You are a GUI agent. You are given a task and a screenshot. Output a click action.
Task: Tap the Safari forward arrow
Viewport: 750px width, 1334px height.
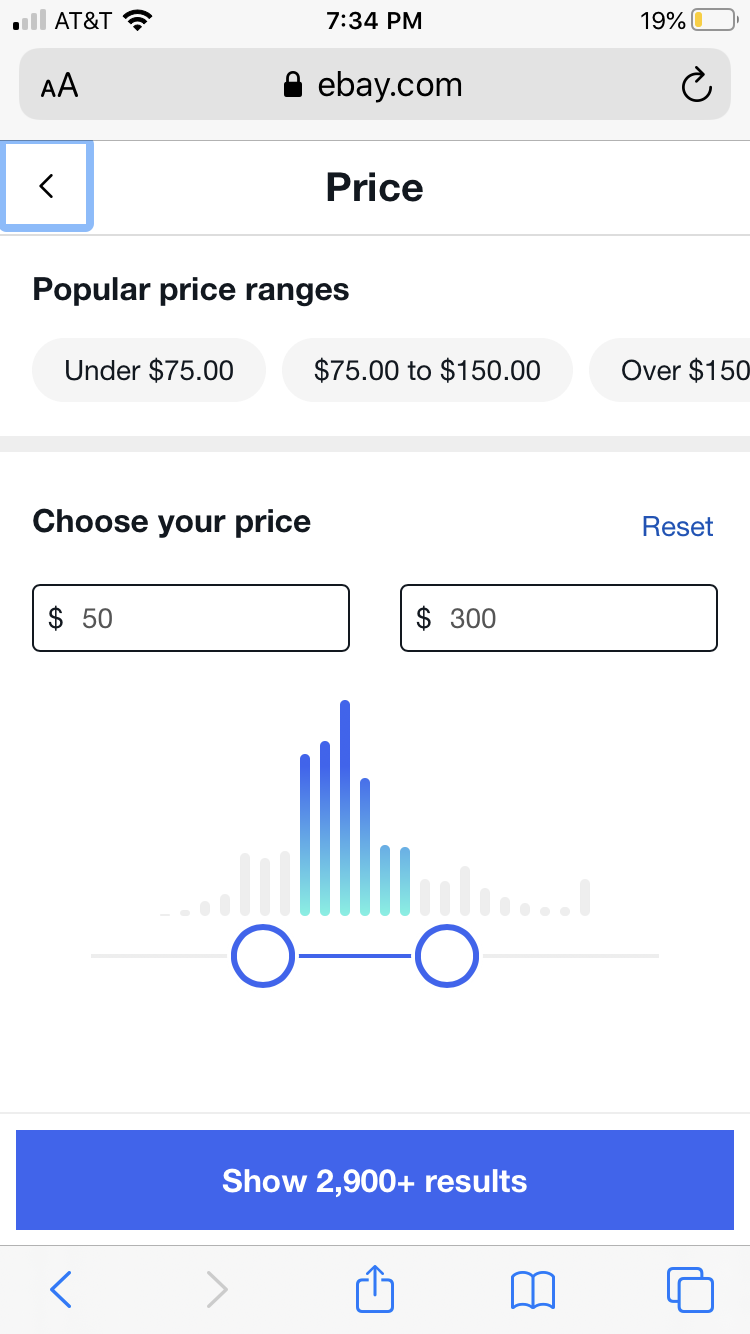click(217, 1290)
